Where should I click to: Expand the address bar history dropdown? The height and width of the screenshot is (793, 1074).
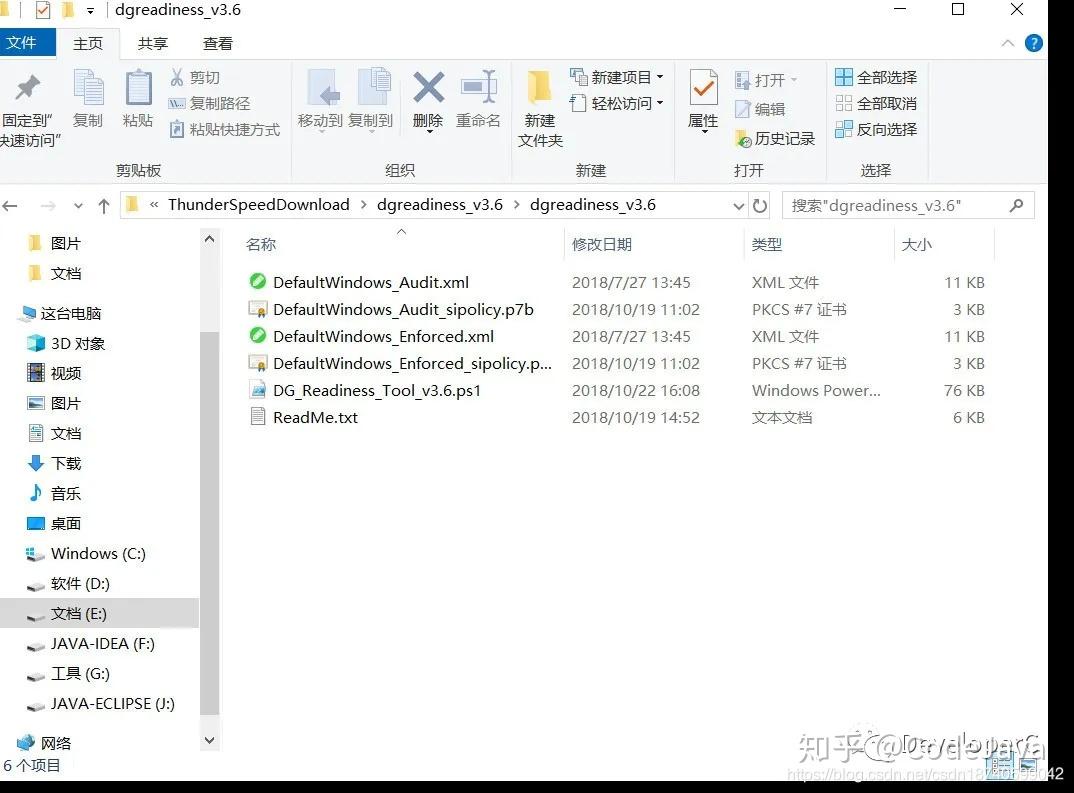(738, 205)
